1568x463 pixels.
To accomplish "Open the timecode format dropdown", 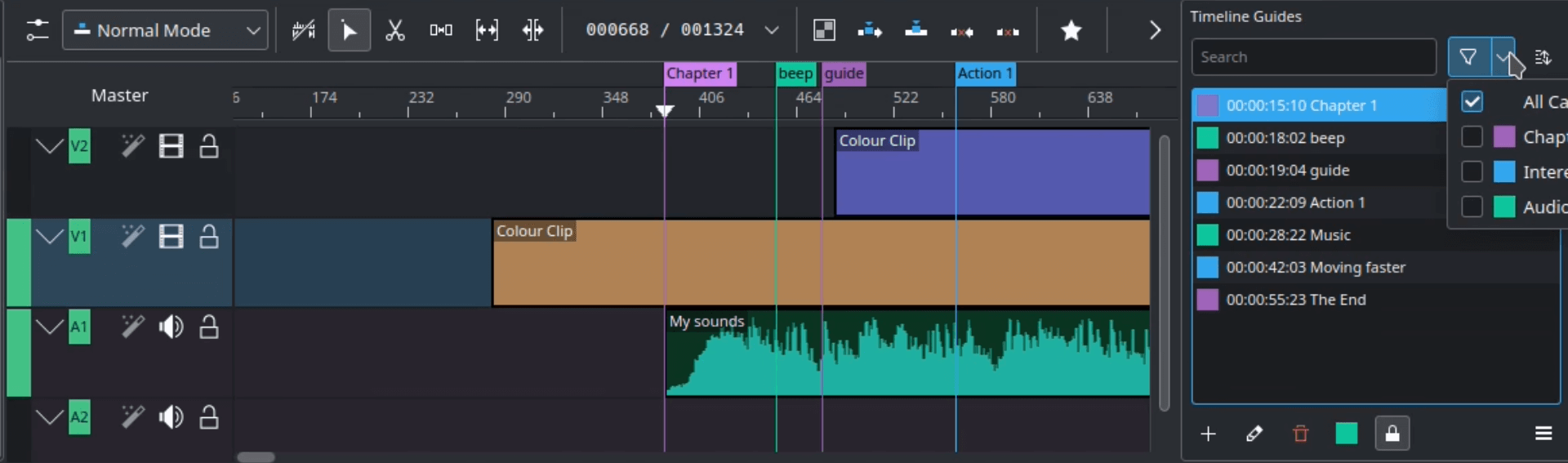I will pyautogui.click(x=771, y=31).
